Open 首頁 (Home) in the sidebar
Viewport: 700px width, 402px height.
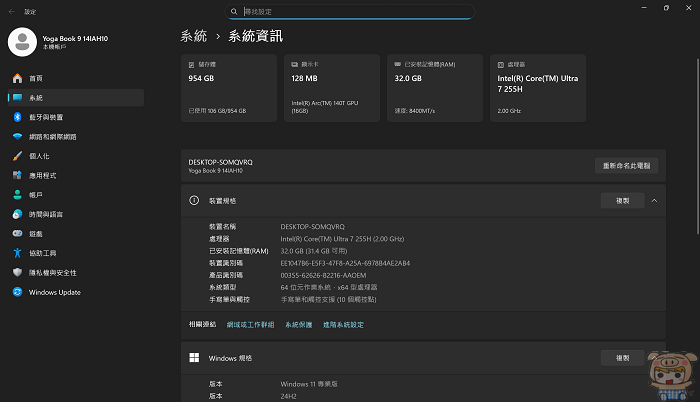(x=35, y=78)
